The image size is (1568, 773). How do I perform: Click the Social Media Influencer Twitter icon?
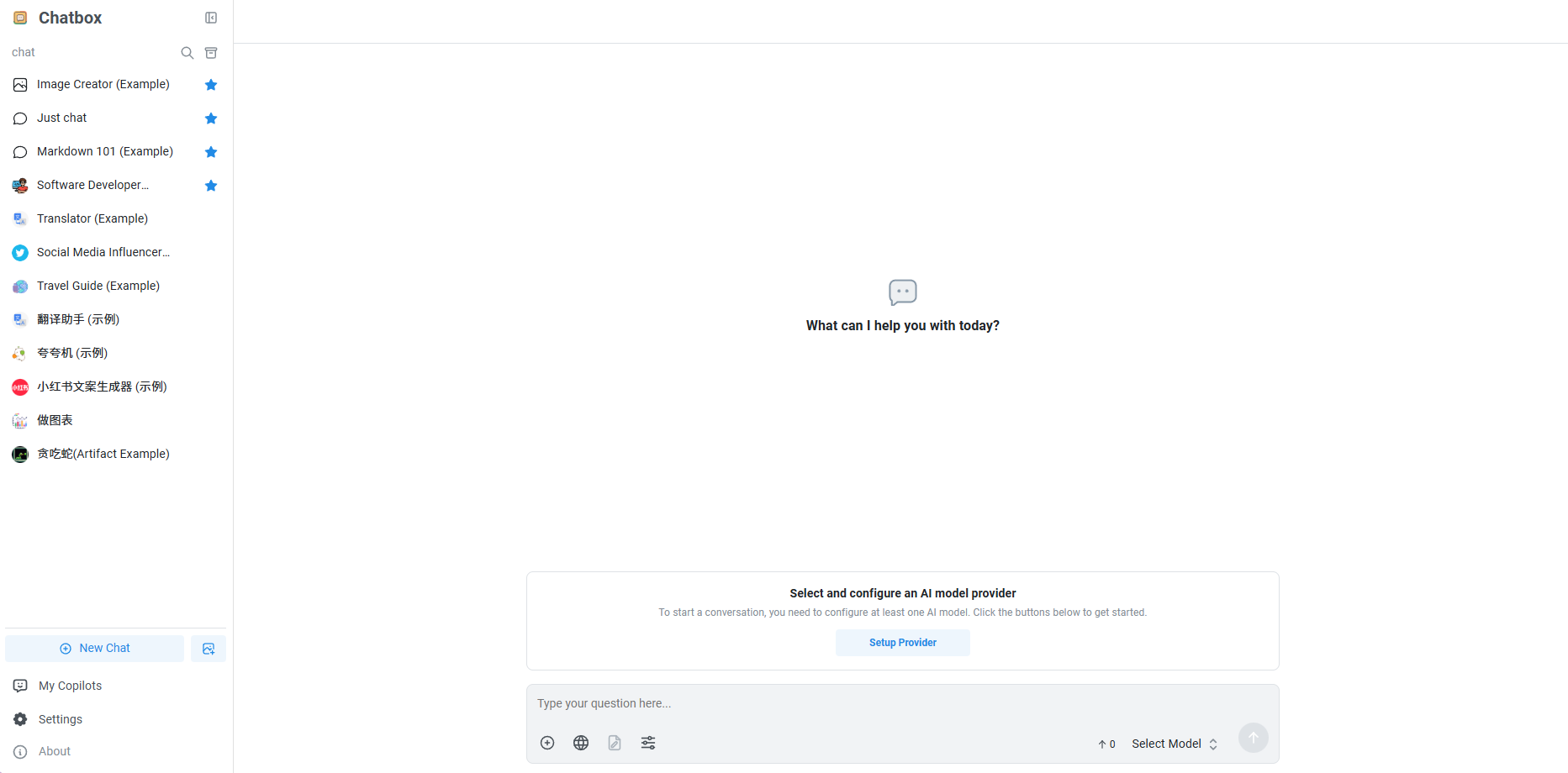pyautogui.click(x=20, y=253)
